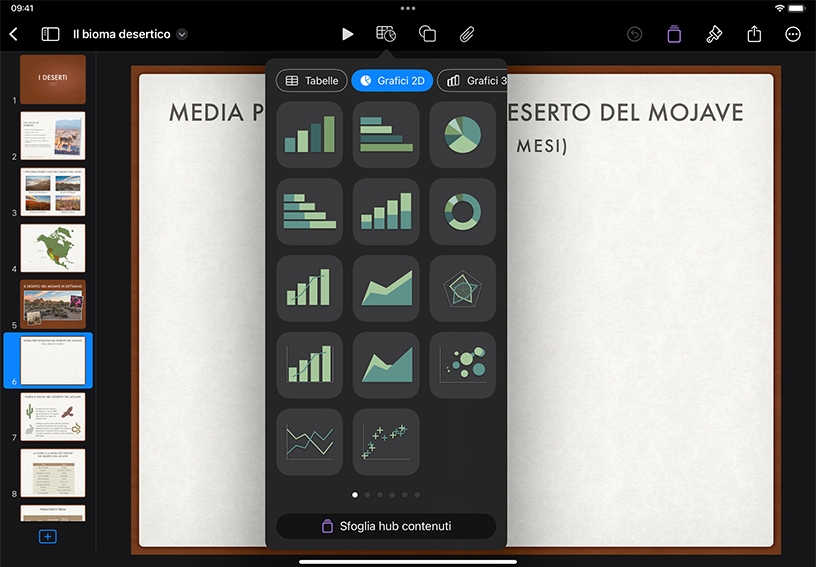Open the shapes insert menu
The width and height of the screenshot is (816, 567).
pyautogui.click(x=427, y=34)
